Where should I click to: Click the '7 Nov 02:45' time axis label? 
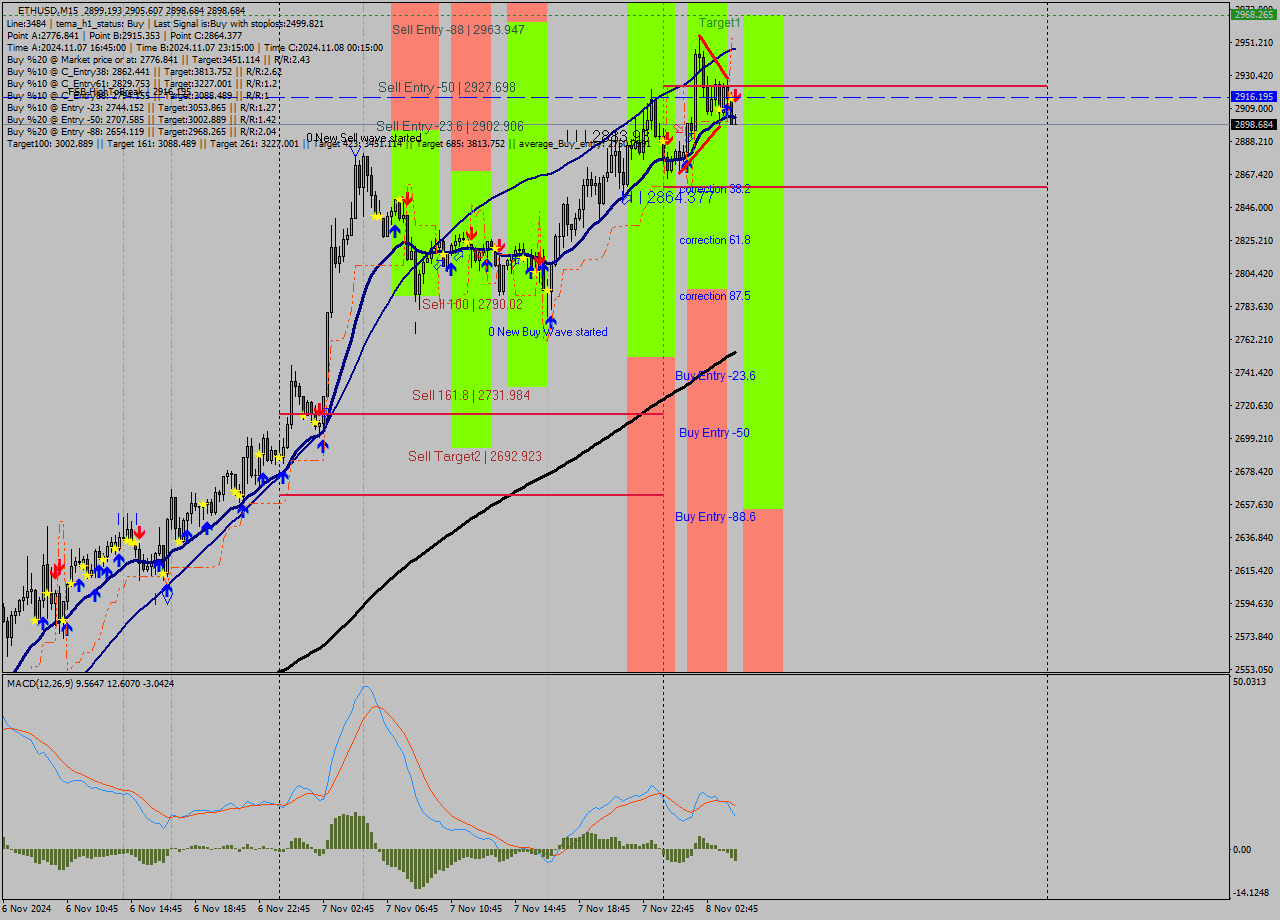(x=348, y=909)
